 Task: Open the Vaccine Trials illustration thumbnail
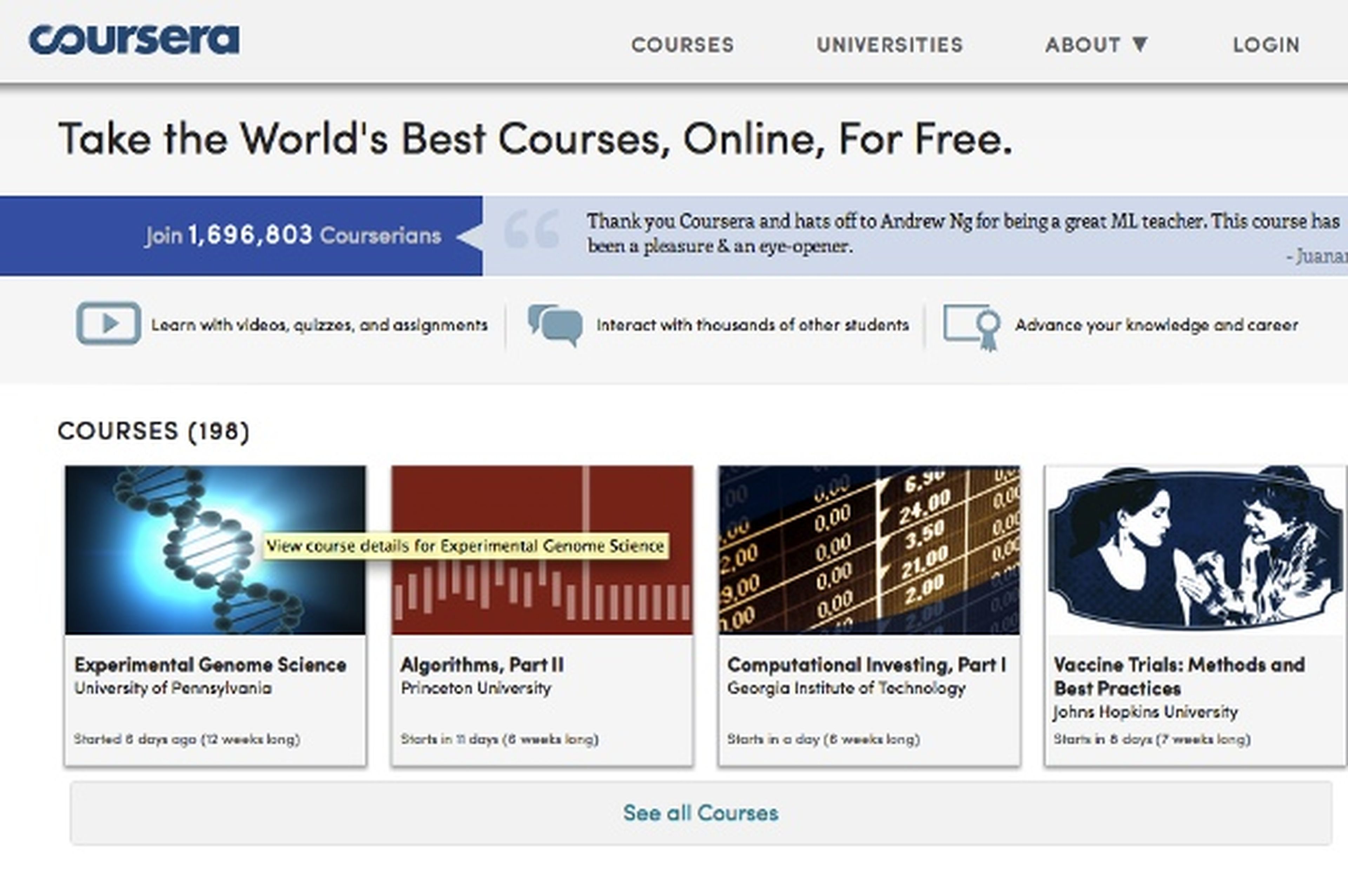(x=1196, y=550)
